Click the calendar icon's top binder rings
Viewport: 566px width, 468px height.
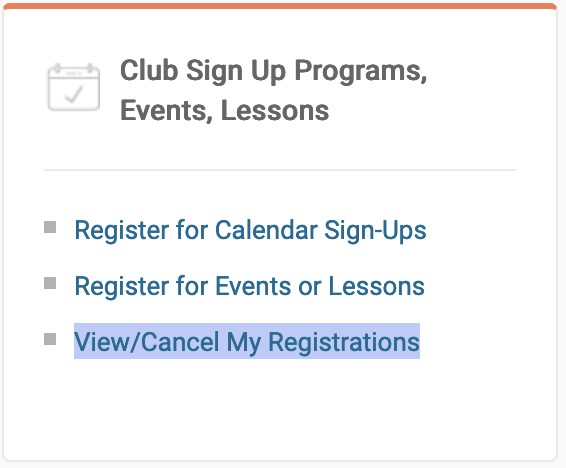[74, 69]
